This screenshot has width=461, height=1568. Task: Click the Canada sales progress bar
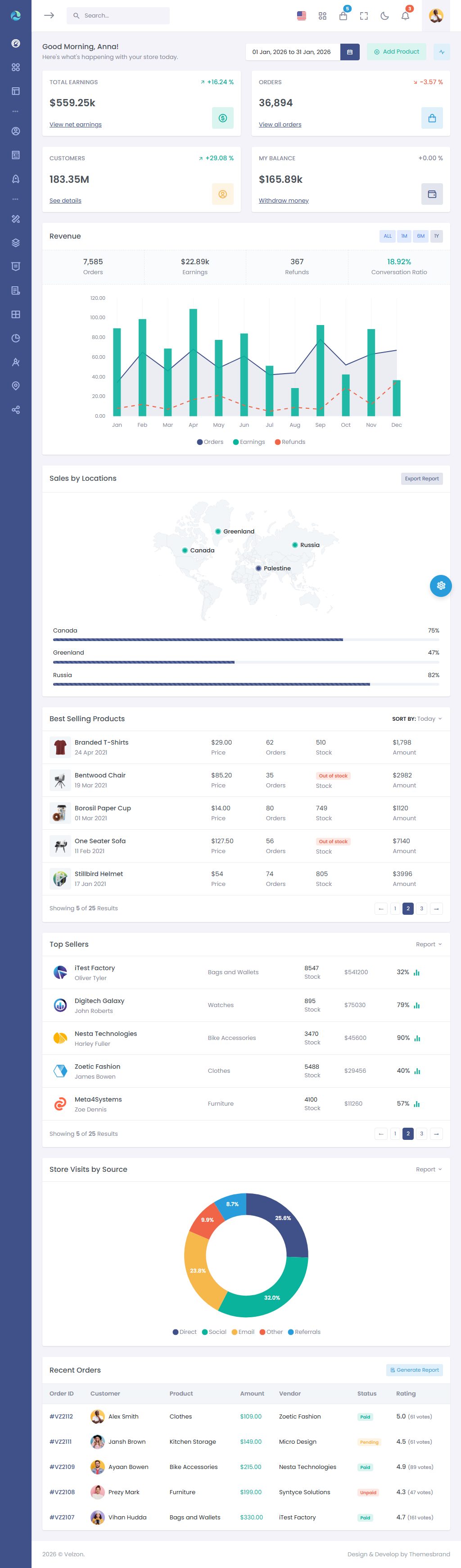[x=246, y=640]
